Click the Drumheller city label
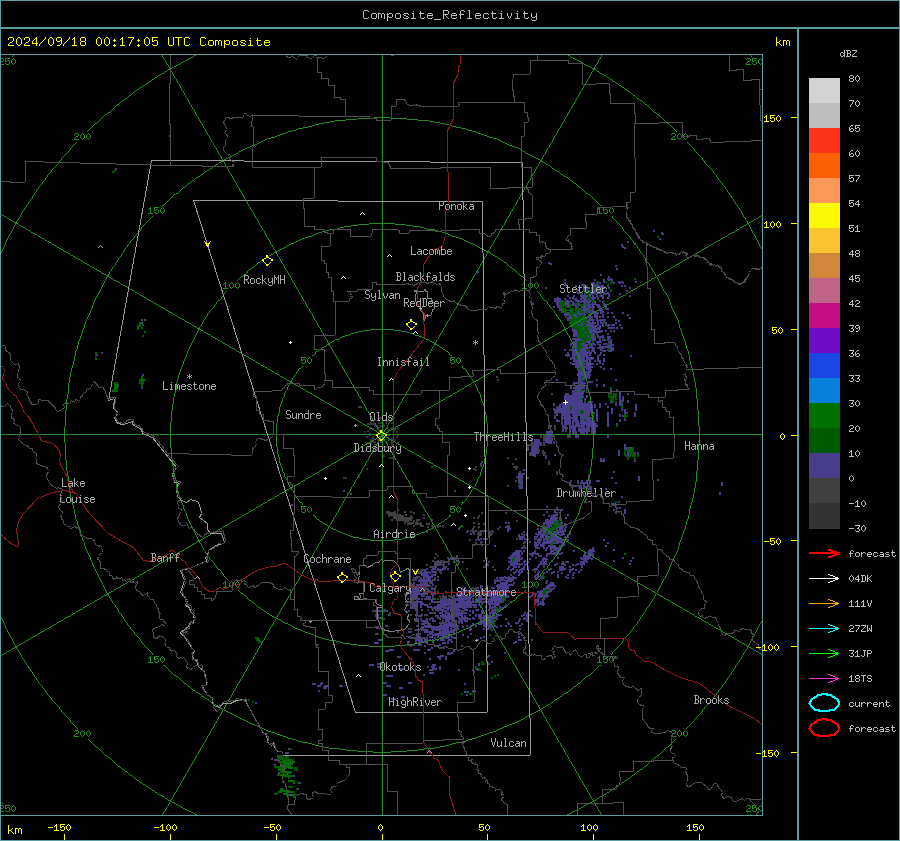 pos(586,493)
